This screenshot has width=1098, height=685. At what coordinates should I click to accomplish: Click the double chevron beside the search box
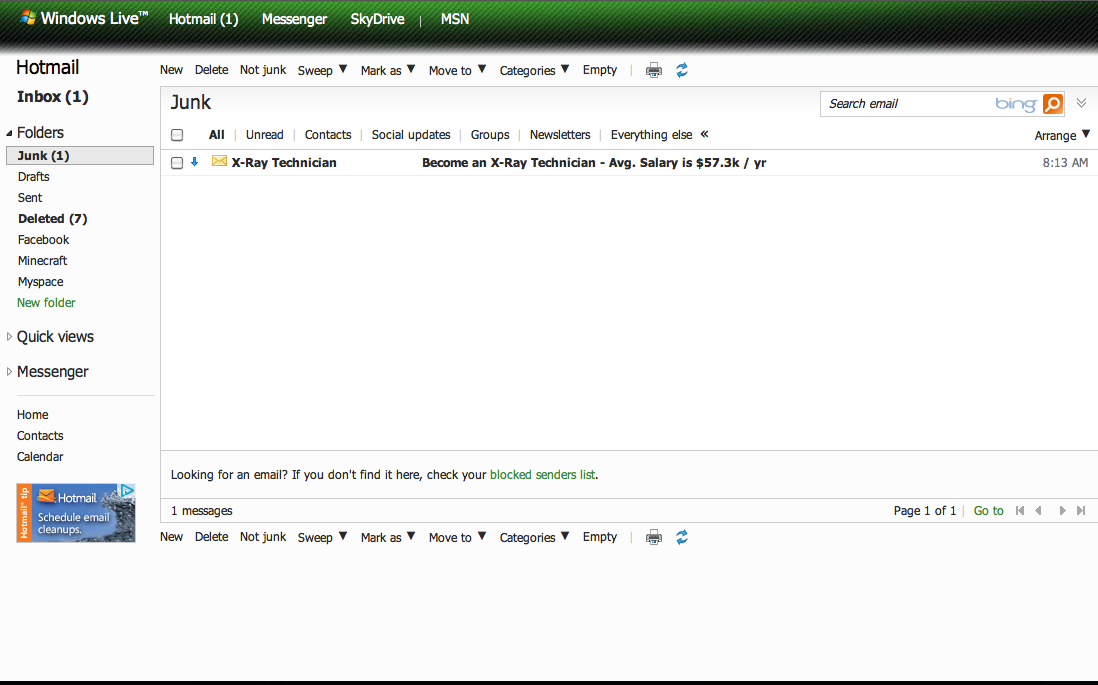coord(1082,103)
